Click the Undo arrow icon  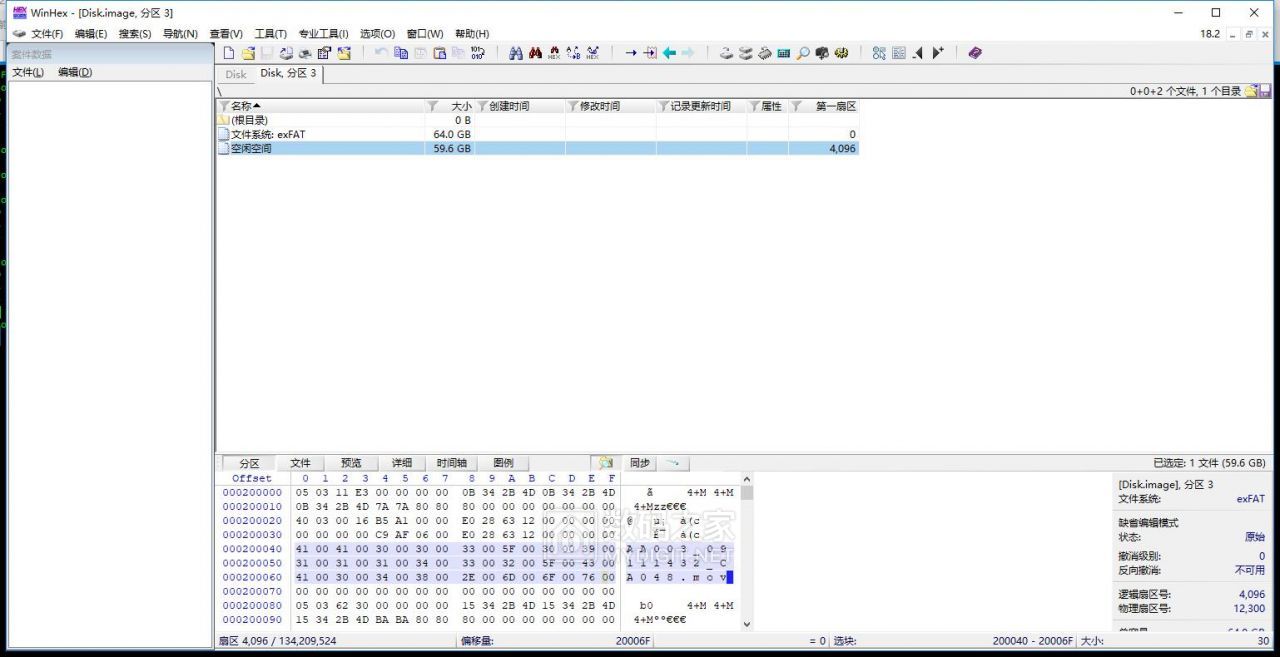coord(380,53)
